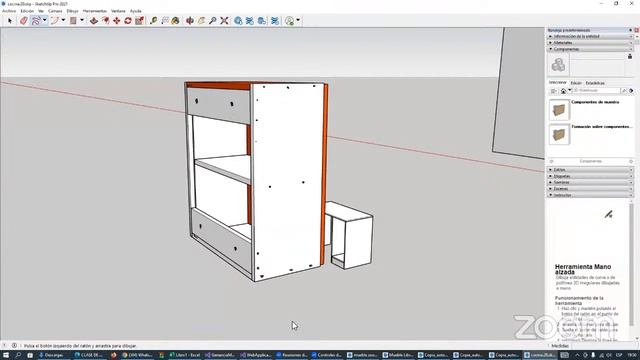Select the Text label tool
Image resolution: width=640 pixels, height=360 pixels.
point(165,20)
